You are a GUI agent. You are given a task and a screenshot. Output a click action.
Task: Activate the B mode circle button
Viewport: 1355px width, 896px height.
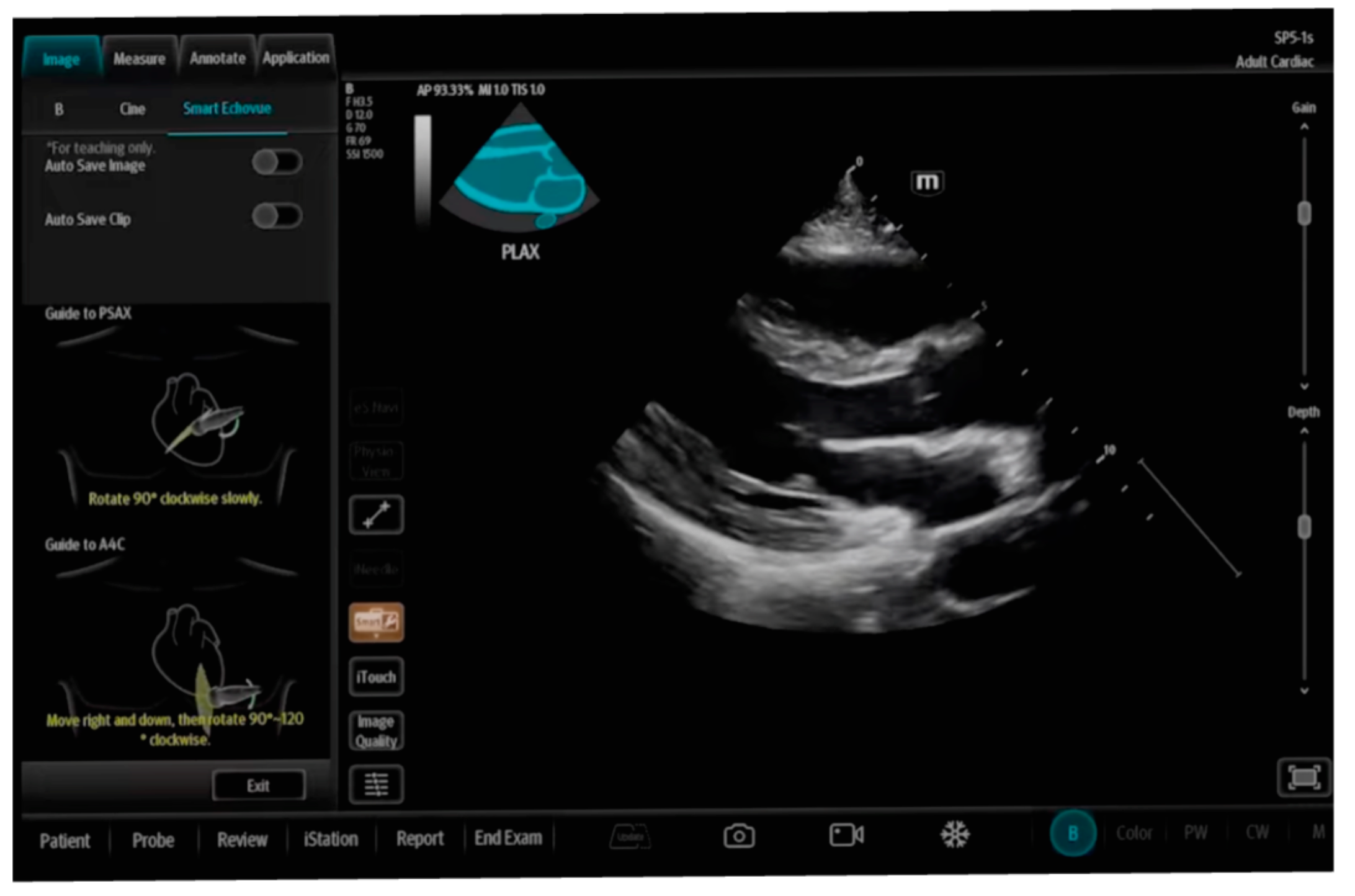[x=1073, y=833]
